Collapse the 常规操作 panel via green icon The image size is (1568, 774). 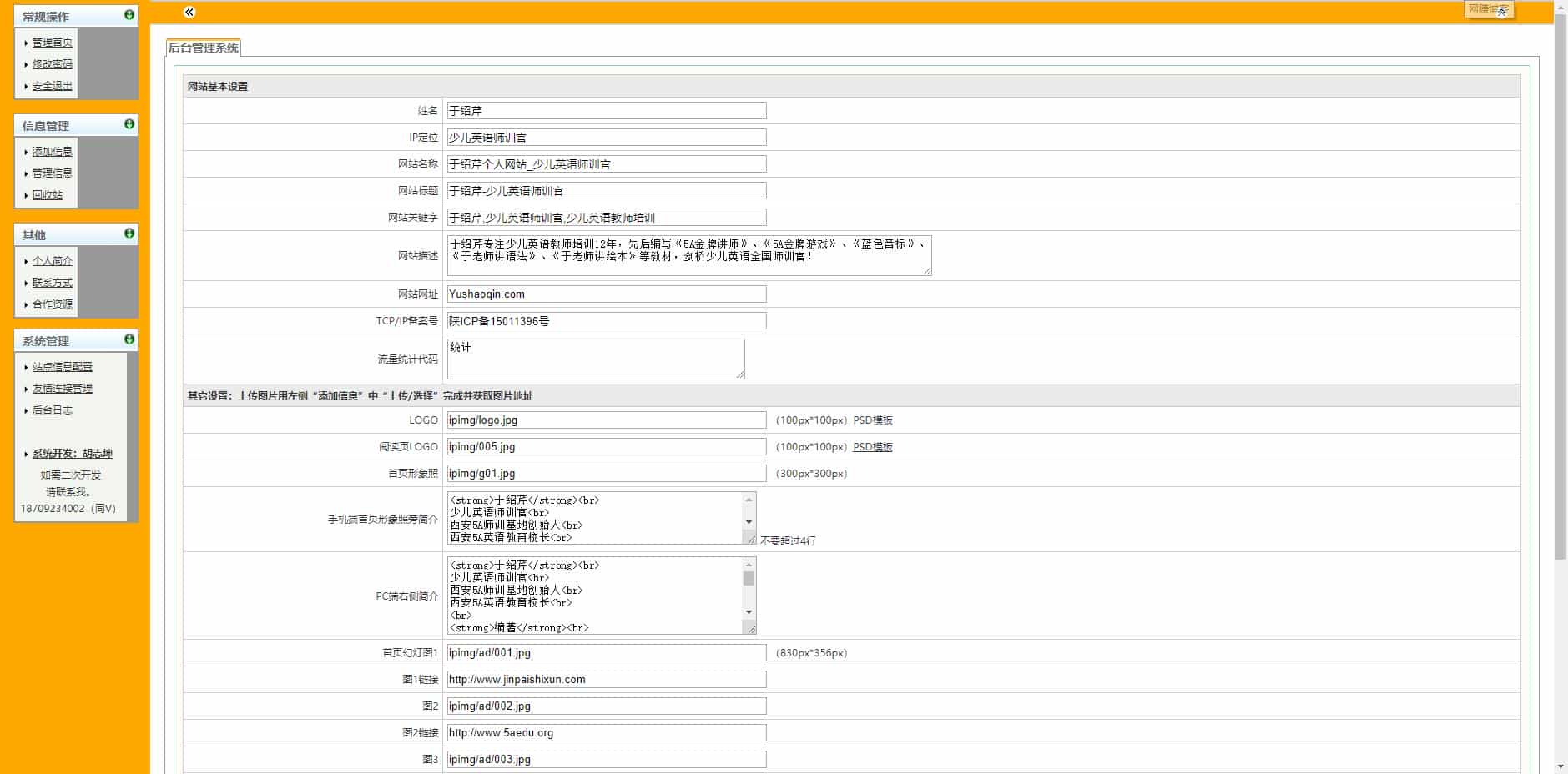pos(129,15)
